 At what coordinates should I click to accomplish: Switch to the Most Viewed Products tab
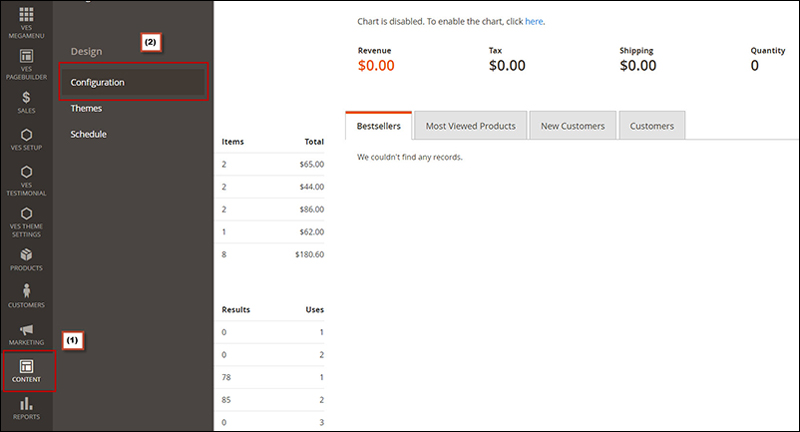(x=470, y=126)
